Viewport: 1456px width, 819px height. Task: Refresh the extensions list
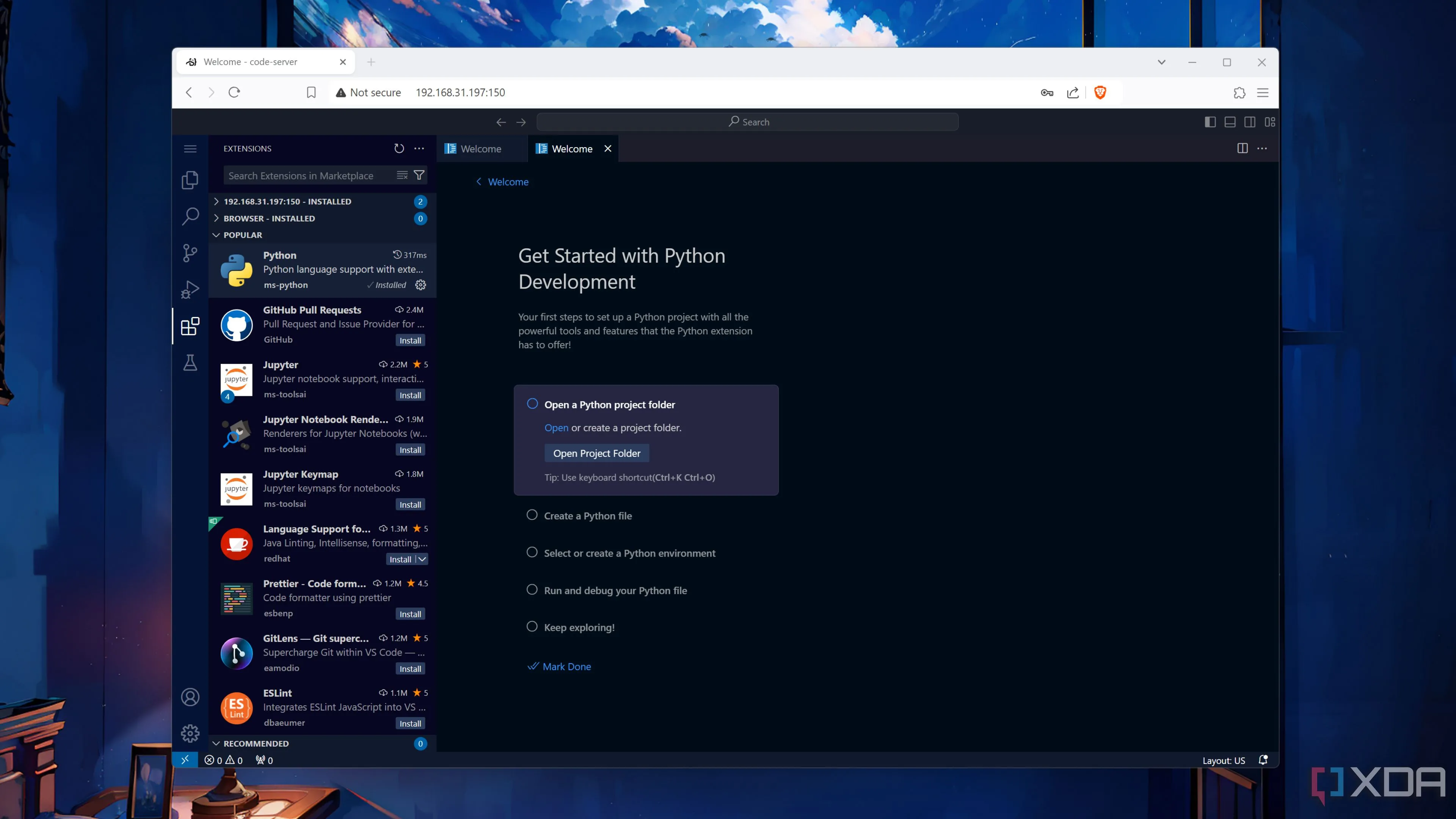[399, 148]
